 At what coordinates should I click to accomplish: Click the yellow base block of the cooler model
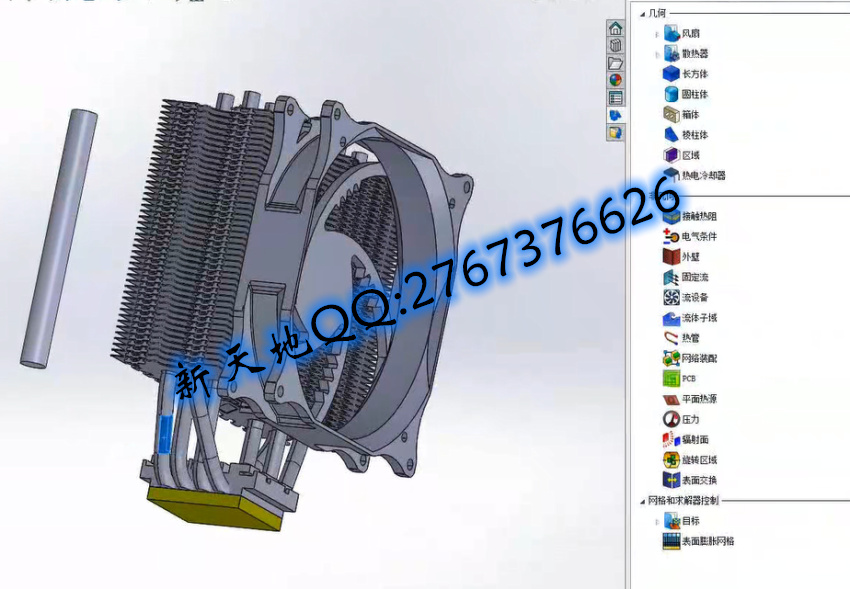click(x=212, y=508)
